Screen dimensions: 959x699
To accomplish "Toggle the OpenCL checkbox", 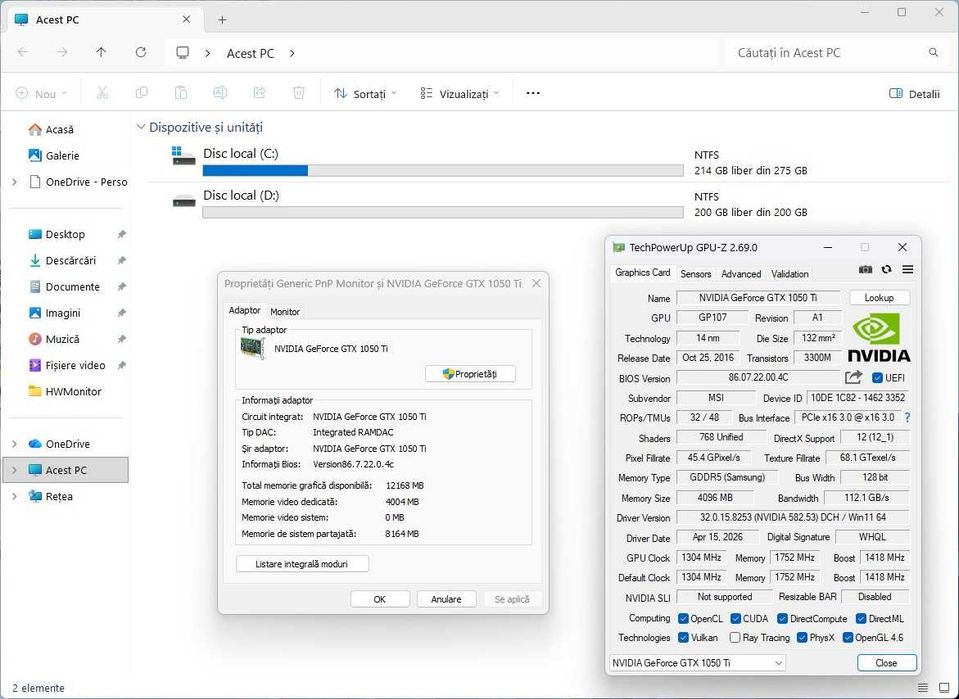I will [683, 619].
